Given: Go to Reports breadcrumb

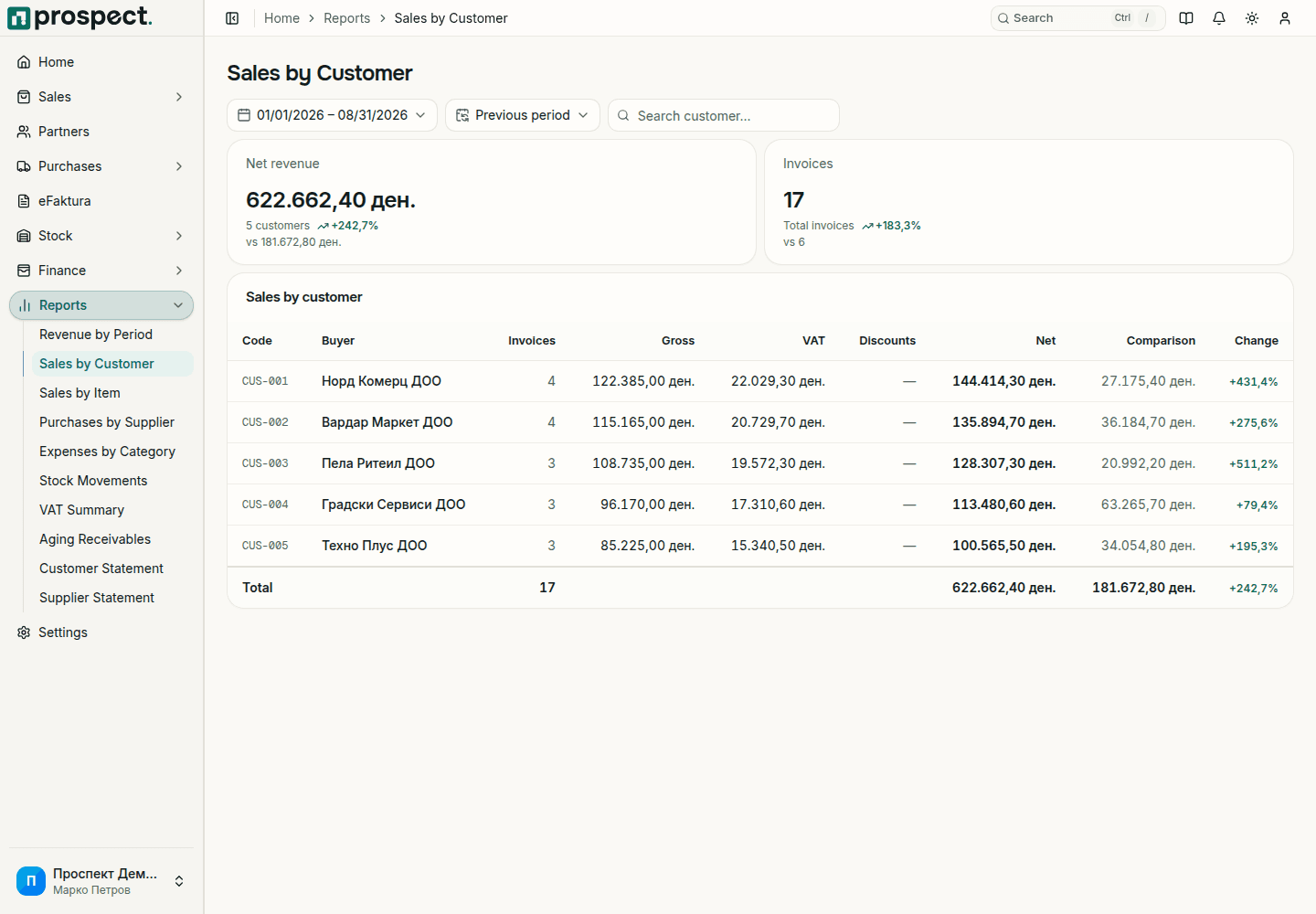Looking at the screenshot, I should click(x=346, y=18).
